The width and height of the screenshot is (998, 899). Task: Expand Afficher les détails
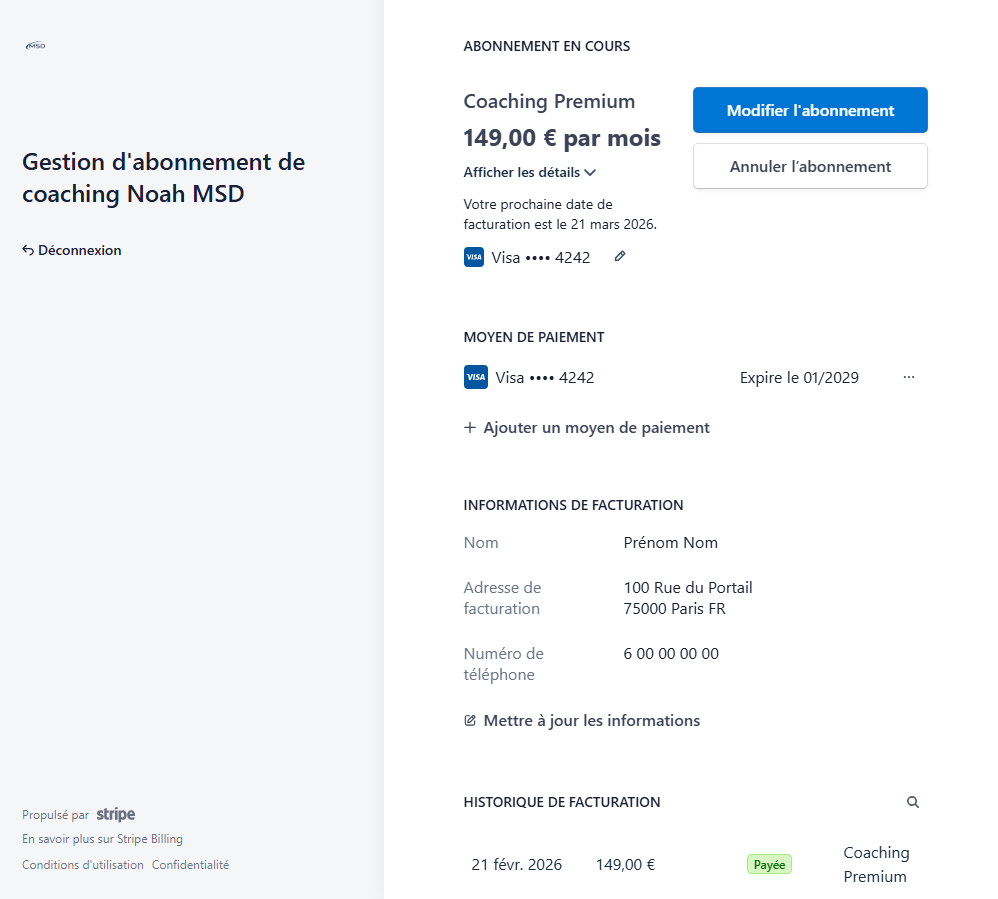(521, 172)
